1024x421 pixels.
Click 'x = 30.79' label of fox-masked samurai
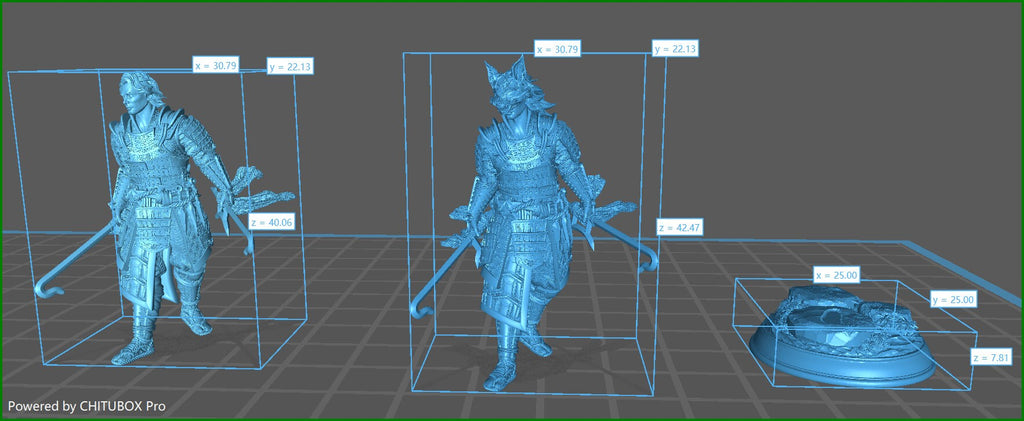pos(558,49)
